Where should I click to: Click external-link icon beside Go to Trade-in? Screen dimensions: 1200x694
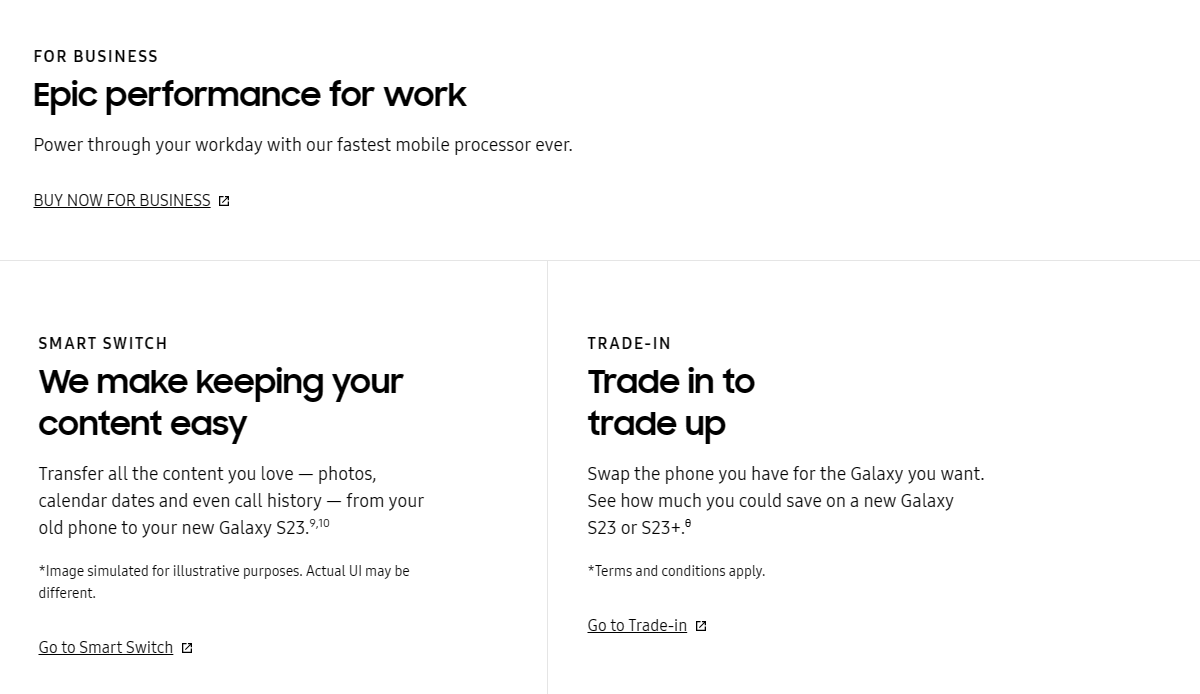tap(701, 626)
